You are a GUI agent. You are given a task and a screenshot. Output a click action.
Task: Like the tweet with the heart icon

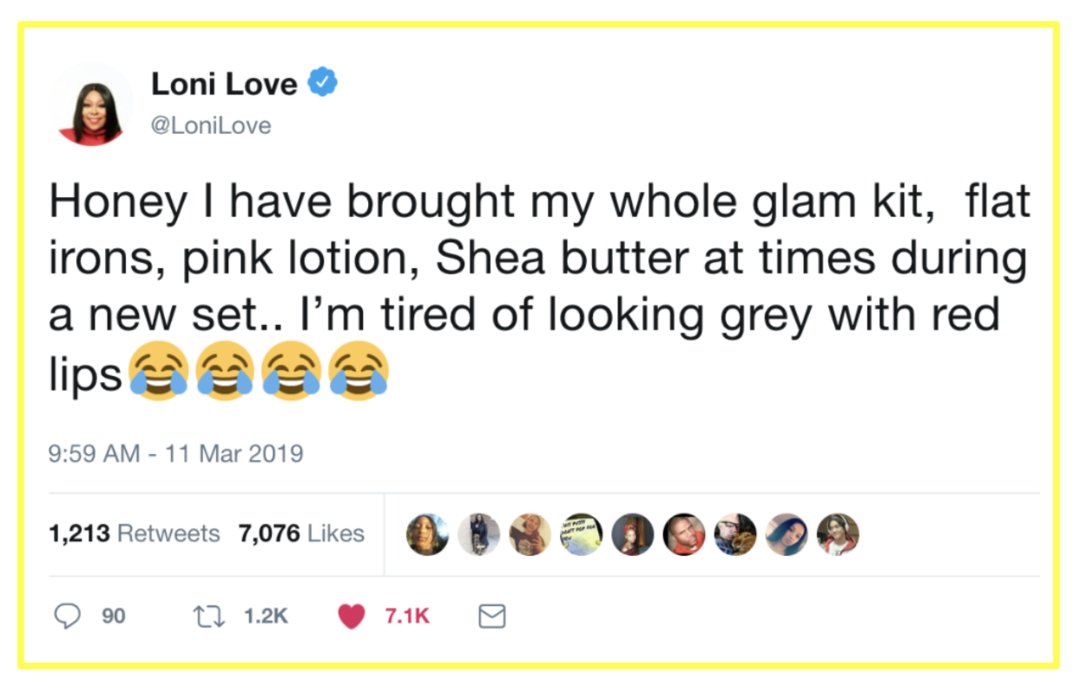[351, 617]
